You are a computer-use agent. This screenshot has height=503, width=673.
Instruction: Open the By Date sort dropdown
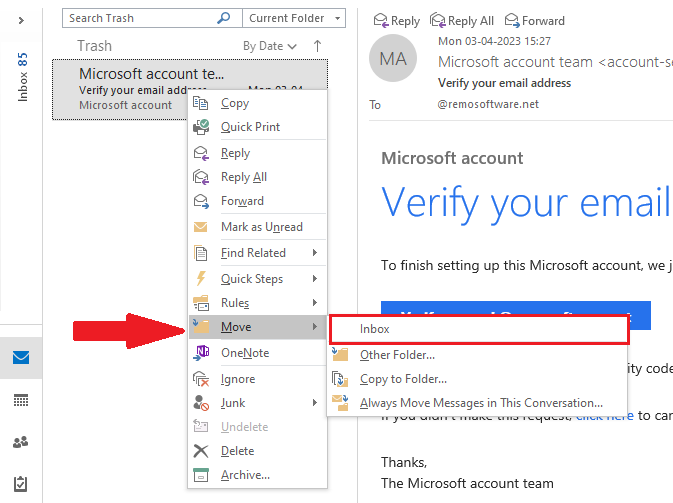(x=270, y=46)
